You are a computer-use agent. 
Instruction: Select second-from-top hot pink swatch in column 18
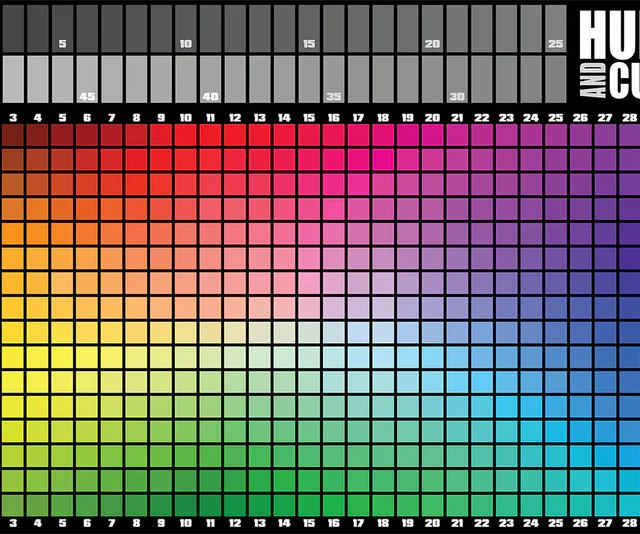pyautogui.click(x=383, y=160)
